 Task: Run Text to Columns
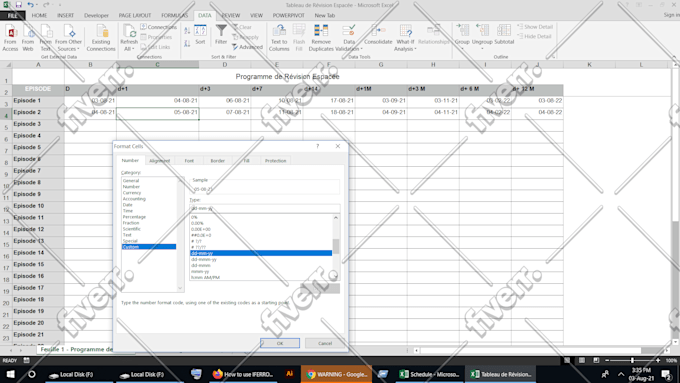[x=279, y=38]
